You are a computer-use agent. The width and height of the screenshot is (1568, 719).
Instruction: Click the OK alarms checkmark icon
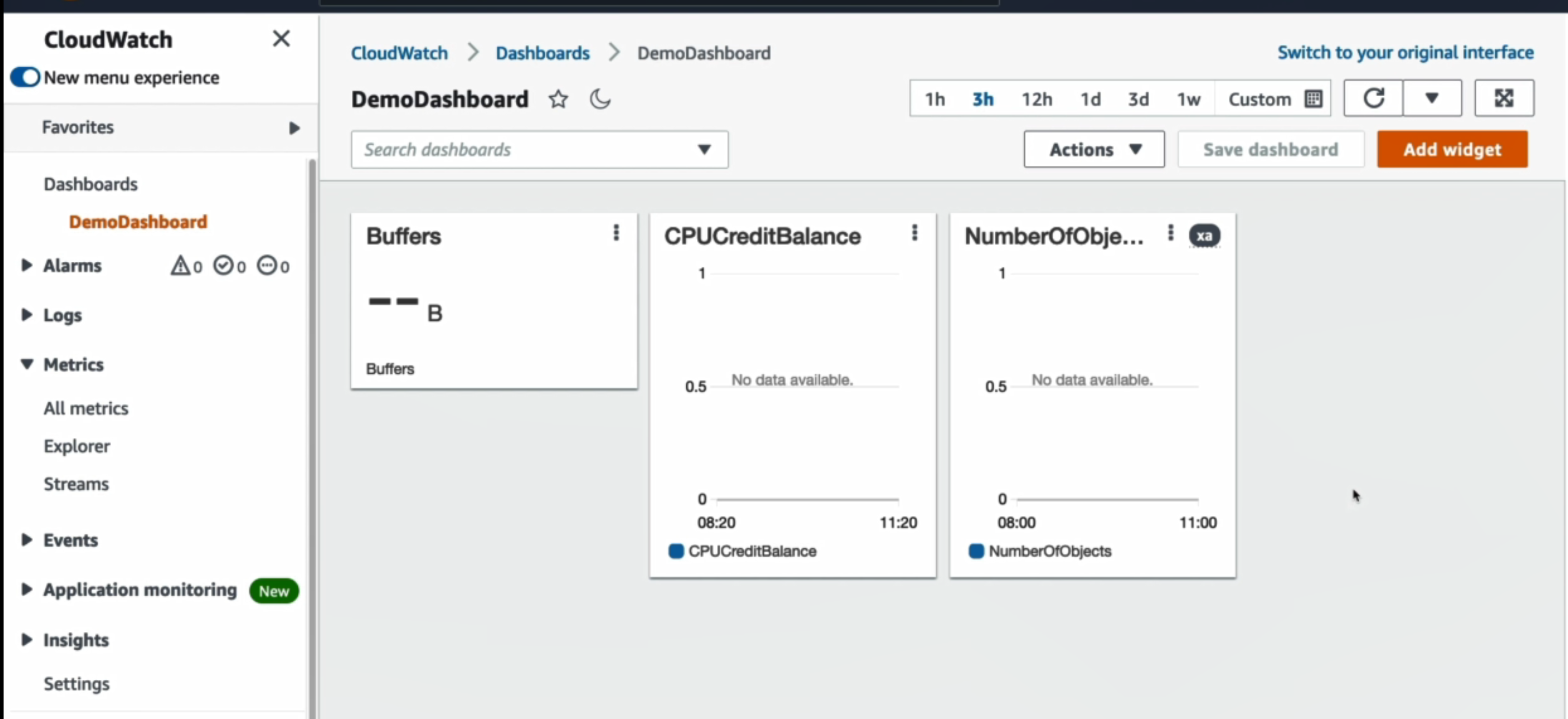[223, 265]
